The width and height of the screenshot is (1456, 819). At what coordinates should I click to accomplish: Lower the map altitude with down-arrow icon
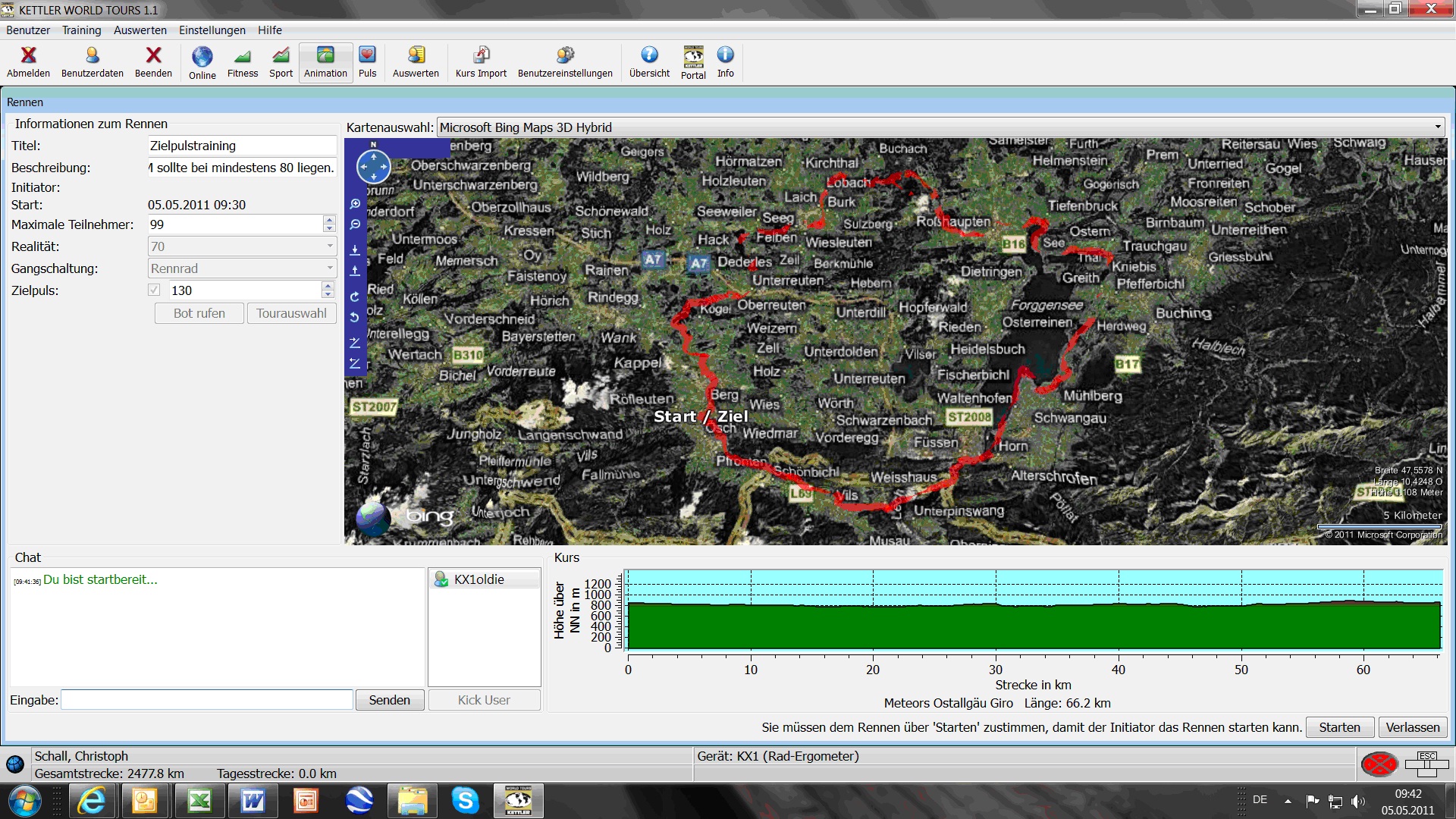pos(354,249)
